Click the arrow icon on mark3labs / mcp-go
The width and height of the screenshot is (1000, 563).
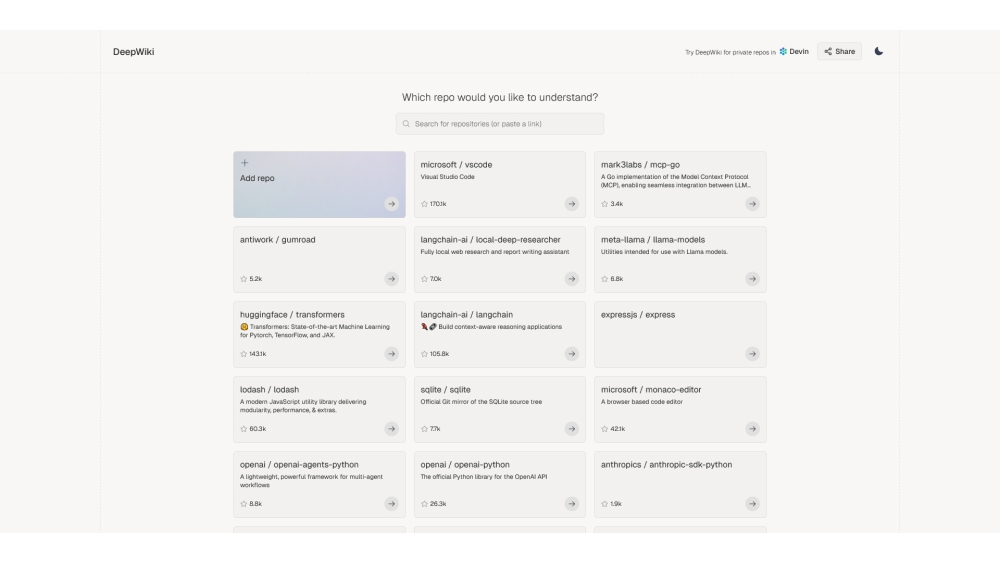point(752,204)
